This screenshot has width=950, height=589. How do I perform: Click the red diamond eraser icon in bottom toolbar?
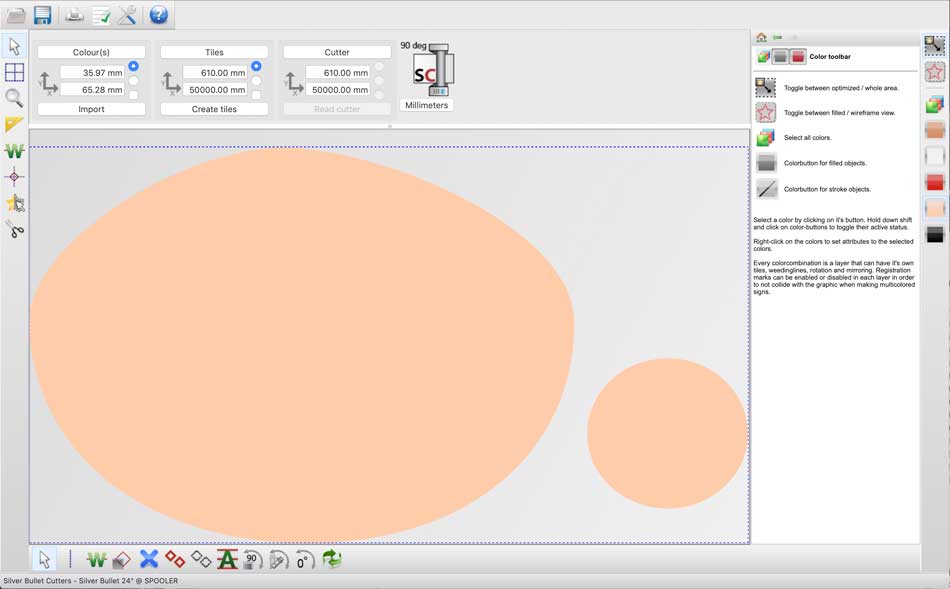click(122, 559)
